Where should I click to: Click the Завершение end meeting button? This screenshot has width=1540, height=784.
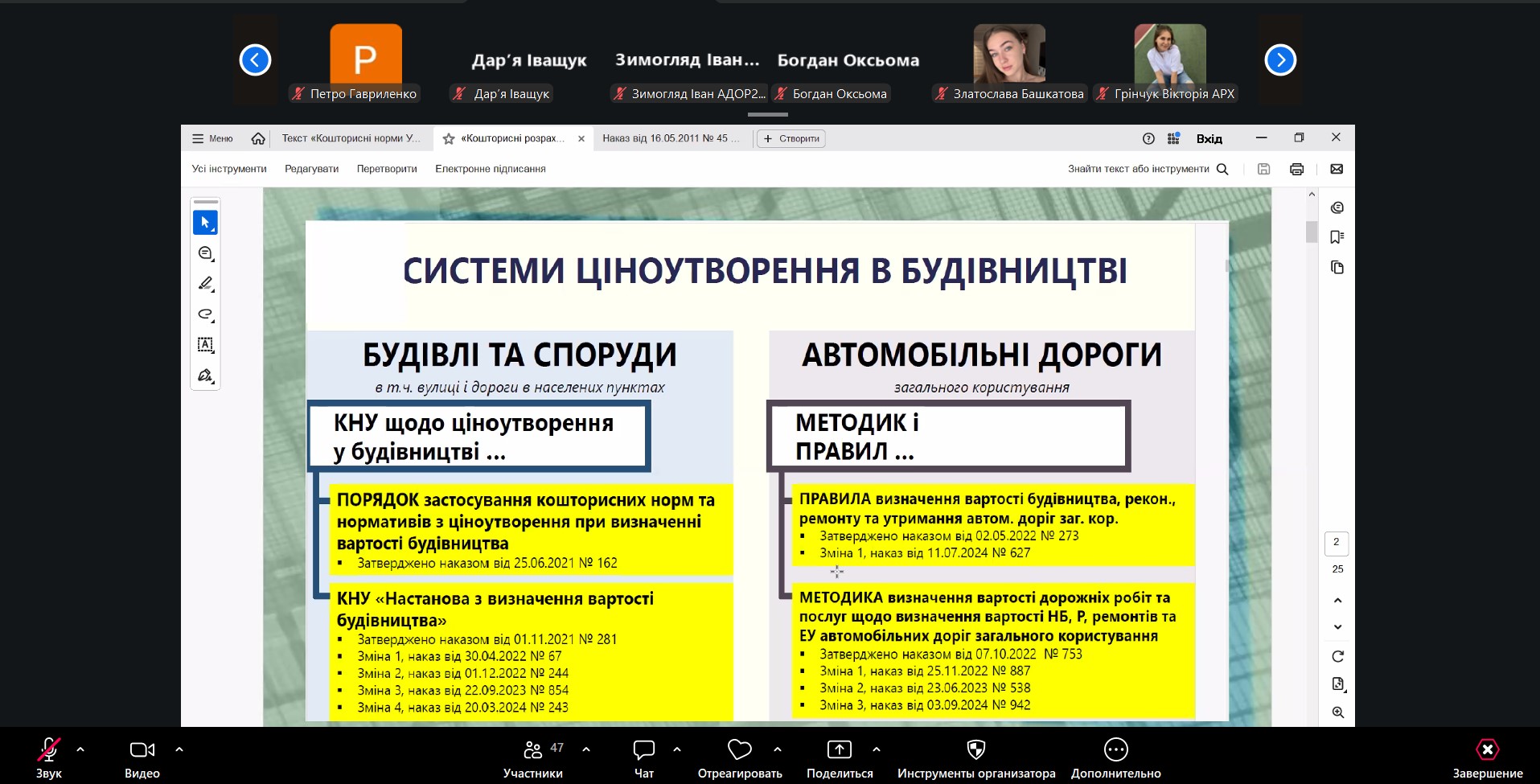point(1487,758)
